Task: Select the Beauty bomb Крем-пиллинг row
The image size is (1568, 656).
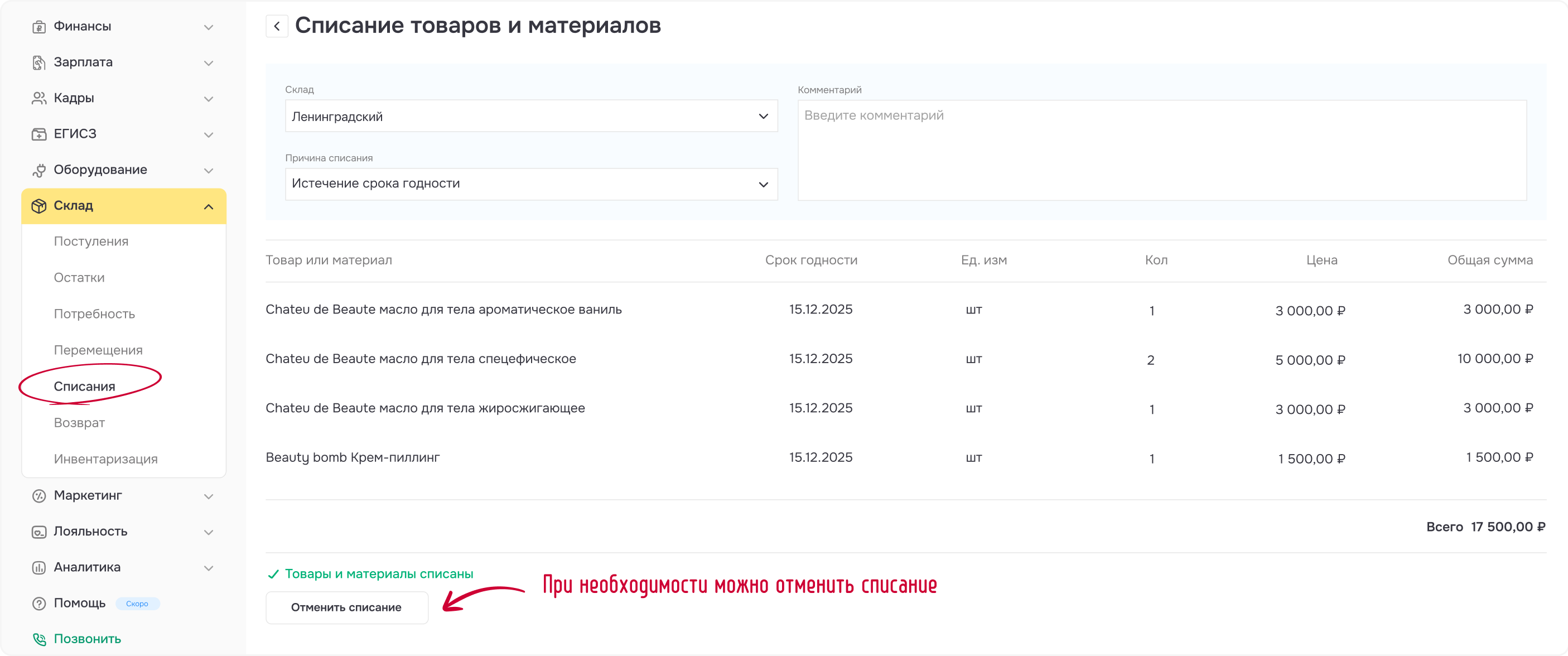Action: pos(905,457)
